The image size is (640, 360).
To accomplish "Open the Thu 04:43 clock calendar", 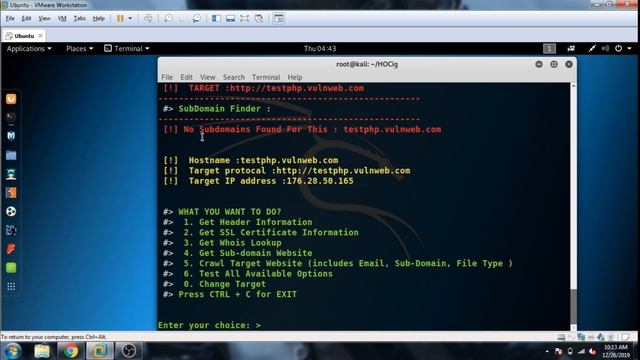I will [x=320, y=49].
